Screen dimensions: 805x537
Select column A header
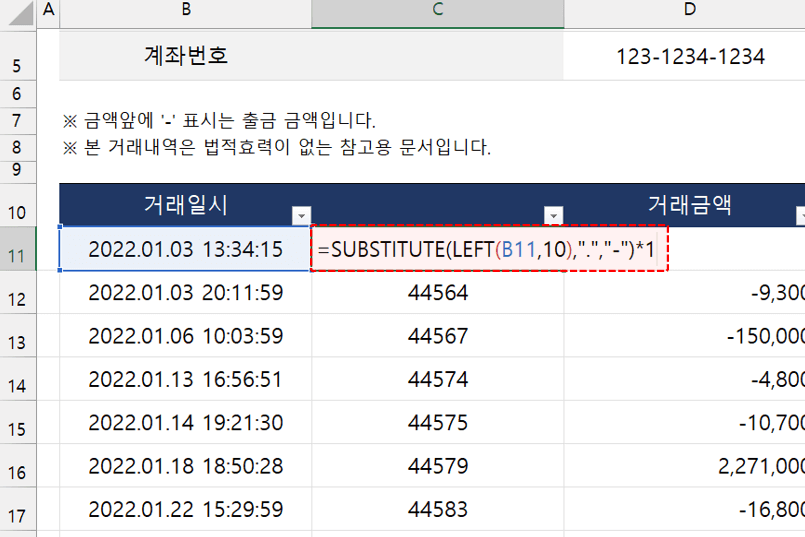(48, 13)
